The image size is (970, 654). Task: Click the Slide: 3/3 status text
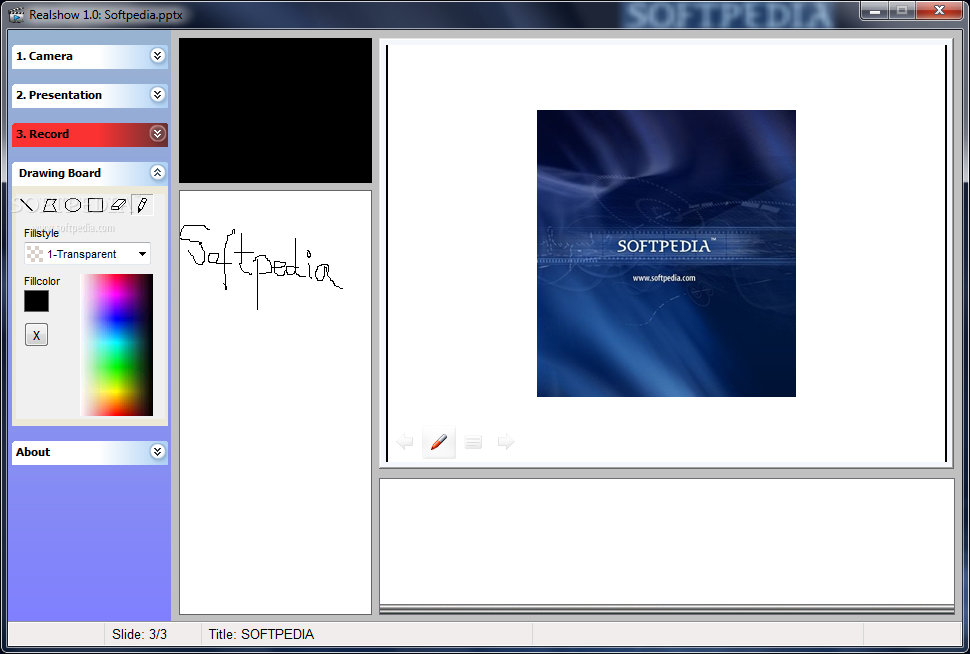139,634
